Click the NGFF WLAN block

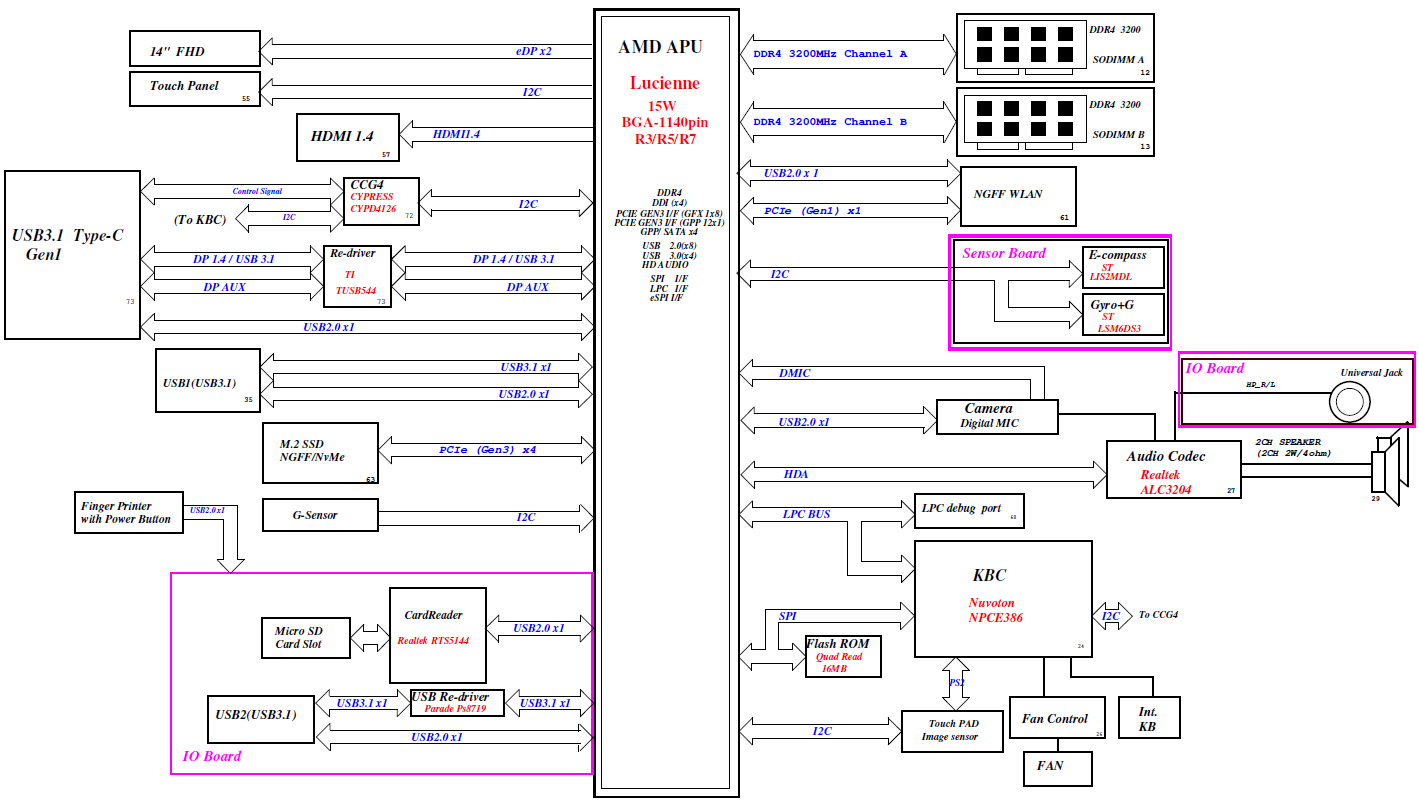tap(1017, 195)
